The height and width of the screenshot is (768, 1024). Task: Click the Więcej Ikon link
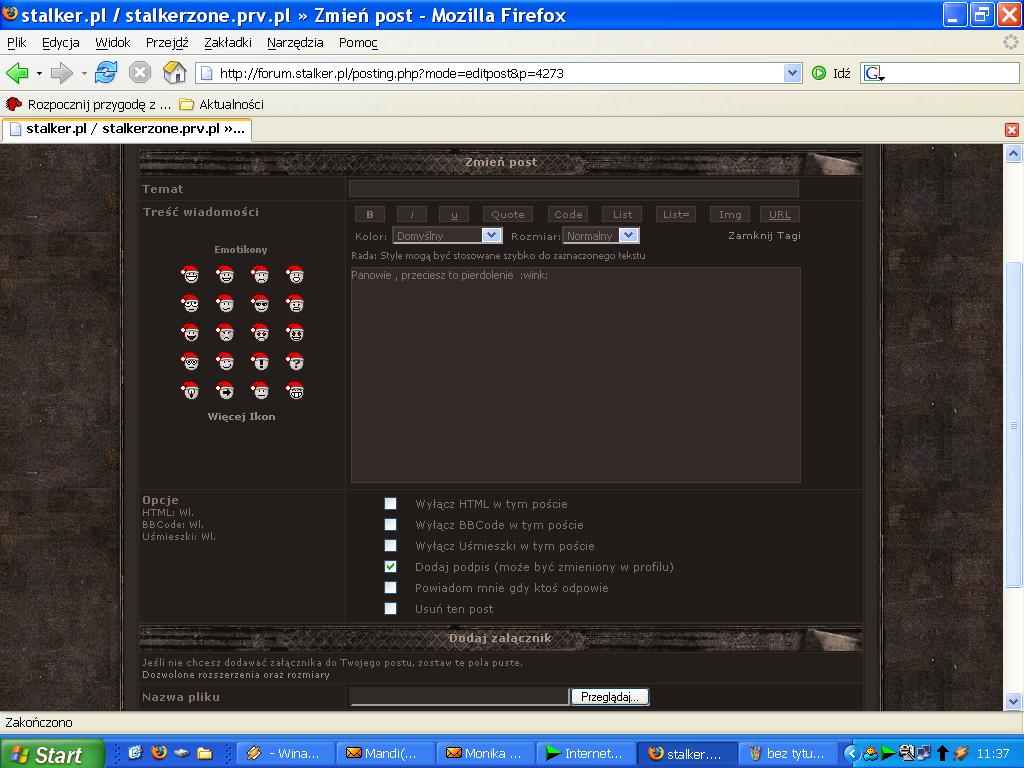click(241, 417)
